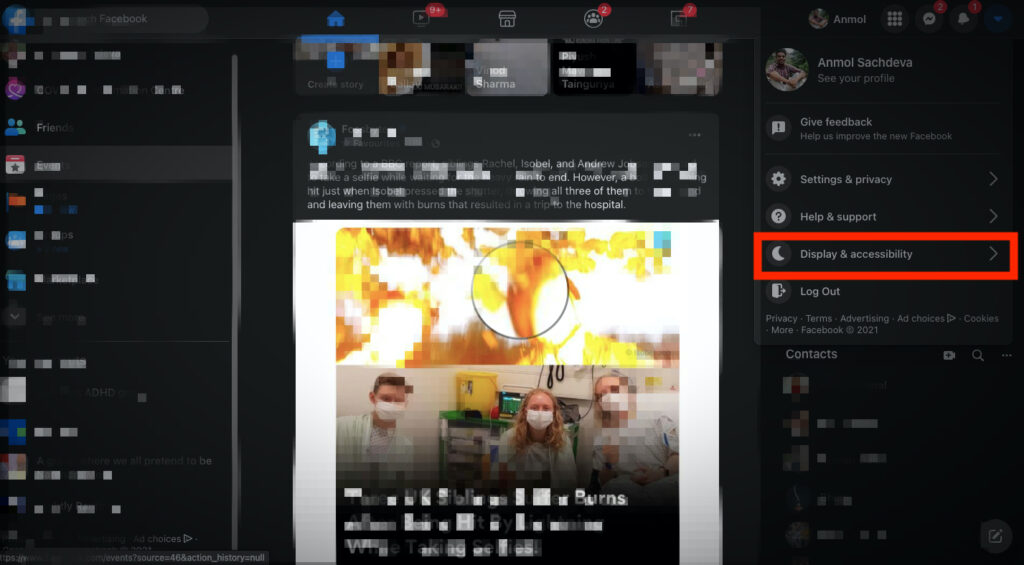1024x565 pixels.
Task: Open the nine-dot apps Menu icon
Action: pos(895,19)
